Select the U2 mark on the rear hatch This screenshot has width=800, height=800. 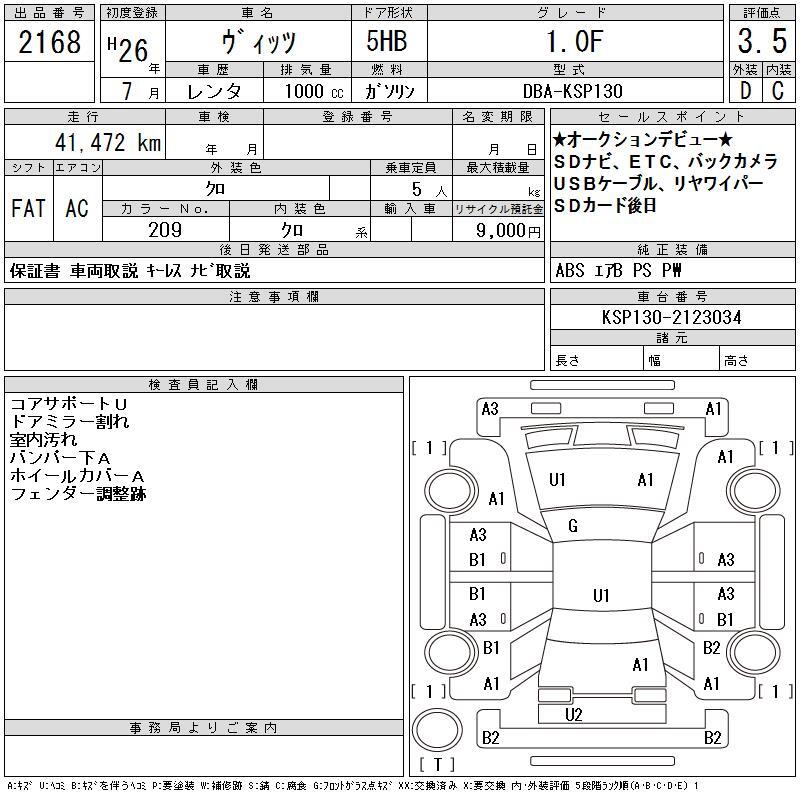(x=573, y=714)
